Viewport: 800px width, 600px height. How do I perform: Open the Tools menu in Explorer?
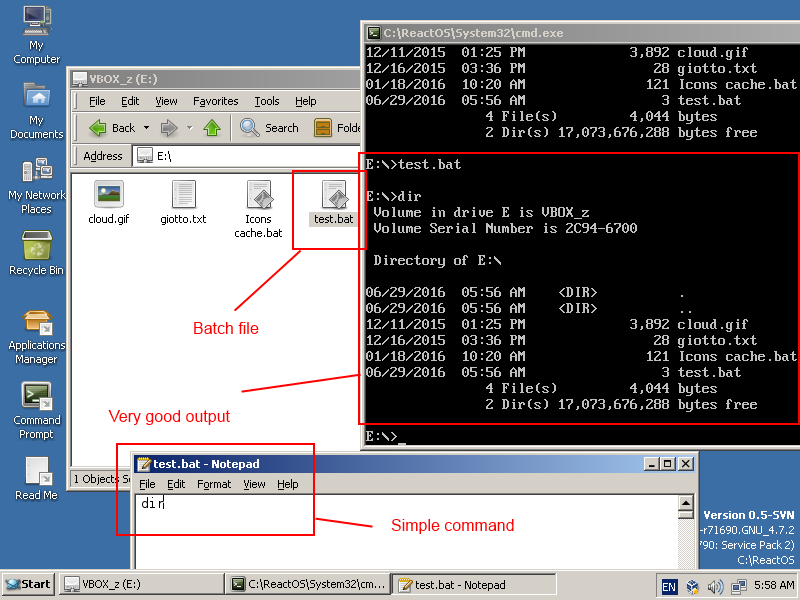tap(267, 101)
